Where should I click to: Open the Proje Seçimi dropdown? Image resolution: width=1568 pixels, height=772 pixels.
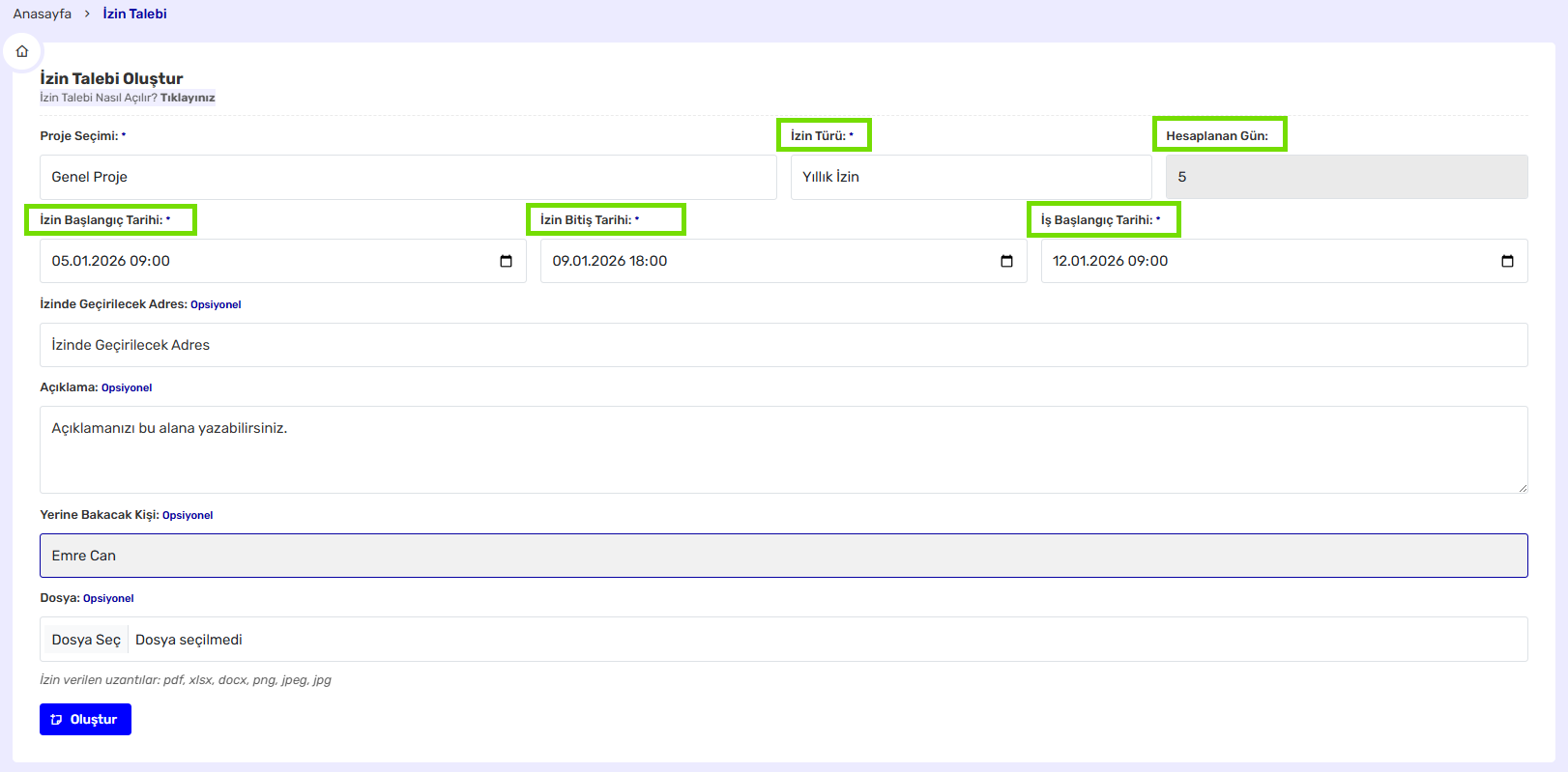point(407,177)
